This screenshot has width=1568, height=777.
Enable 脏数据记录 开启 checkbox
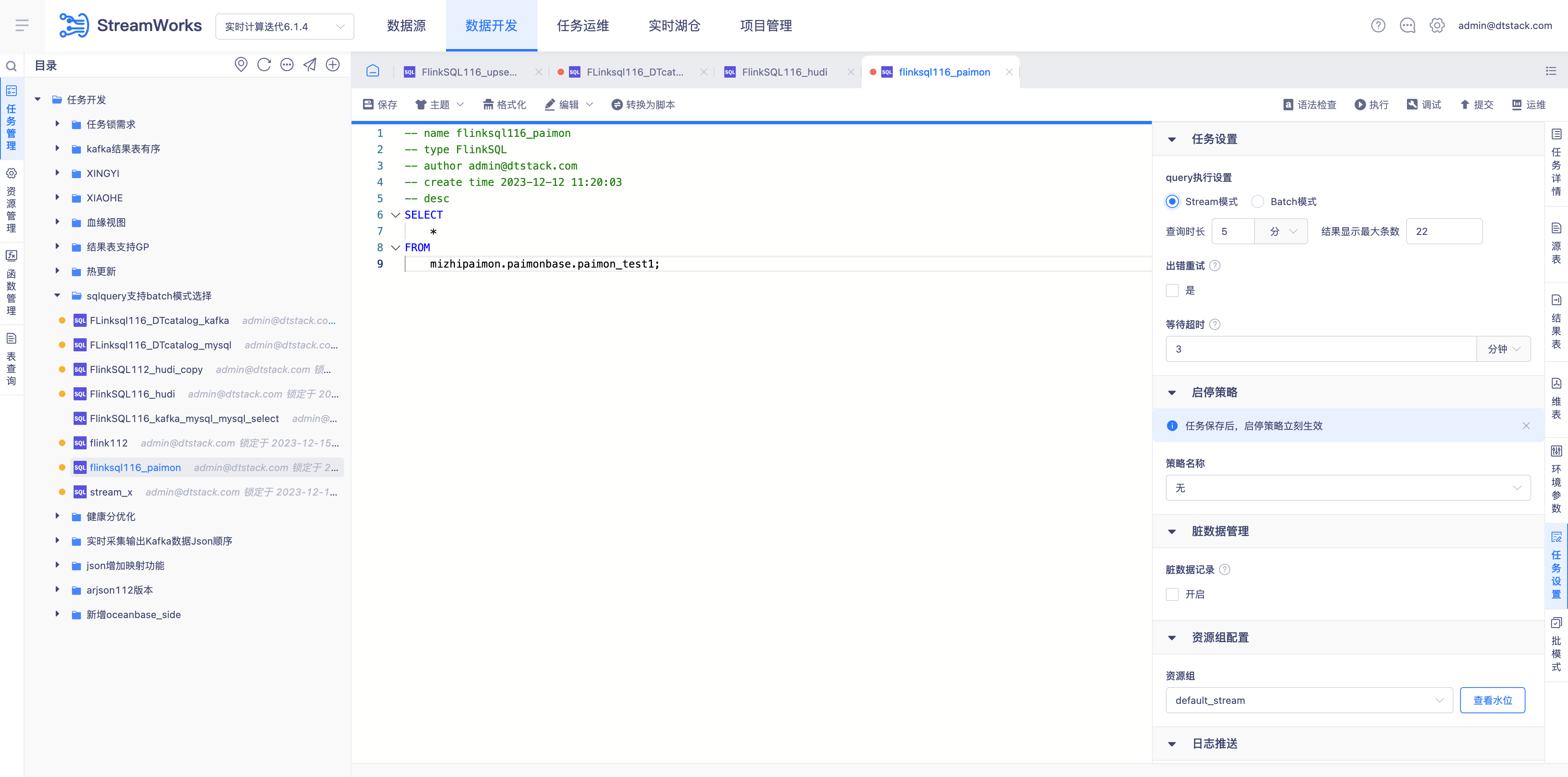pyautogui.click(x=1172, y=594)
